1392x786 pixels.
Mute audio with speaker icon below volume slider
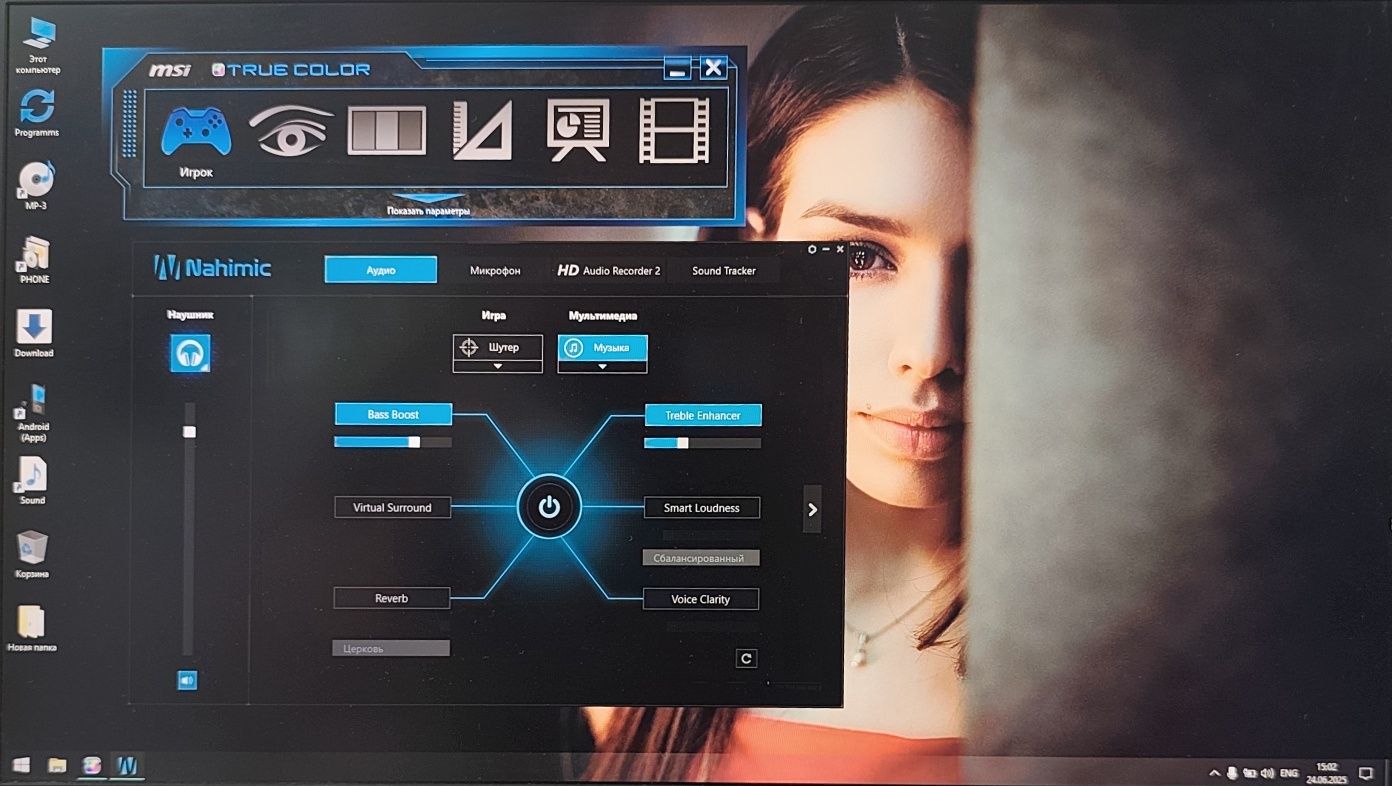[x=188, y=680]
